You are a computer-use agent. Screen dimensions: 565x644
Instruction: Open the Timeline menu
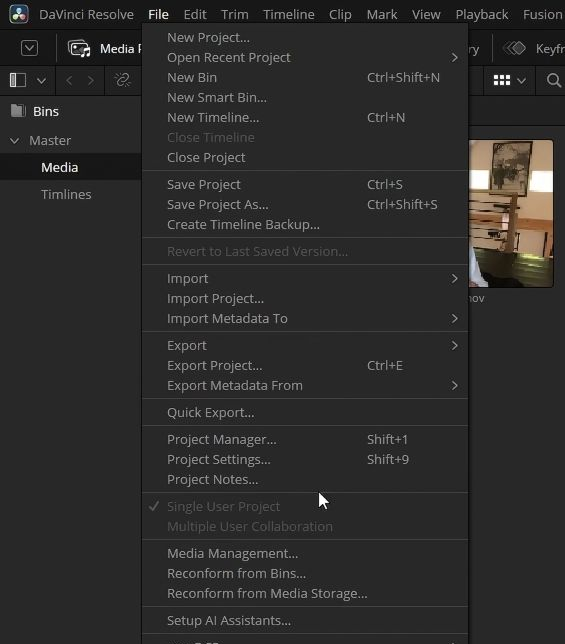tap(289, 14)
